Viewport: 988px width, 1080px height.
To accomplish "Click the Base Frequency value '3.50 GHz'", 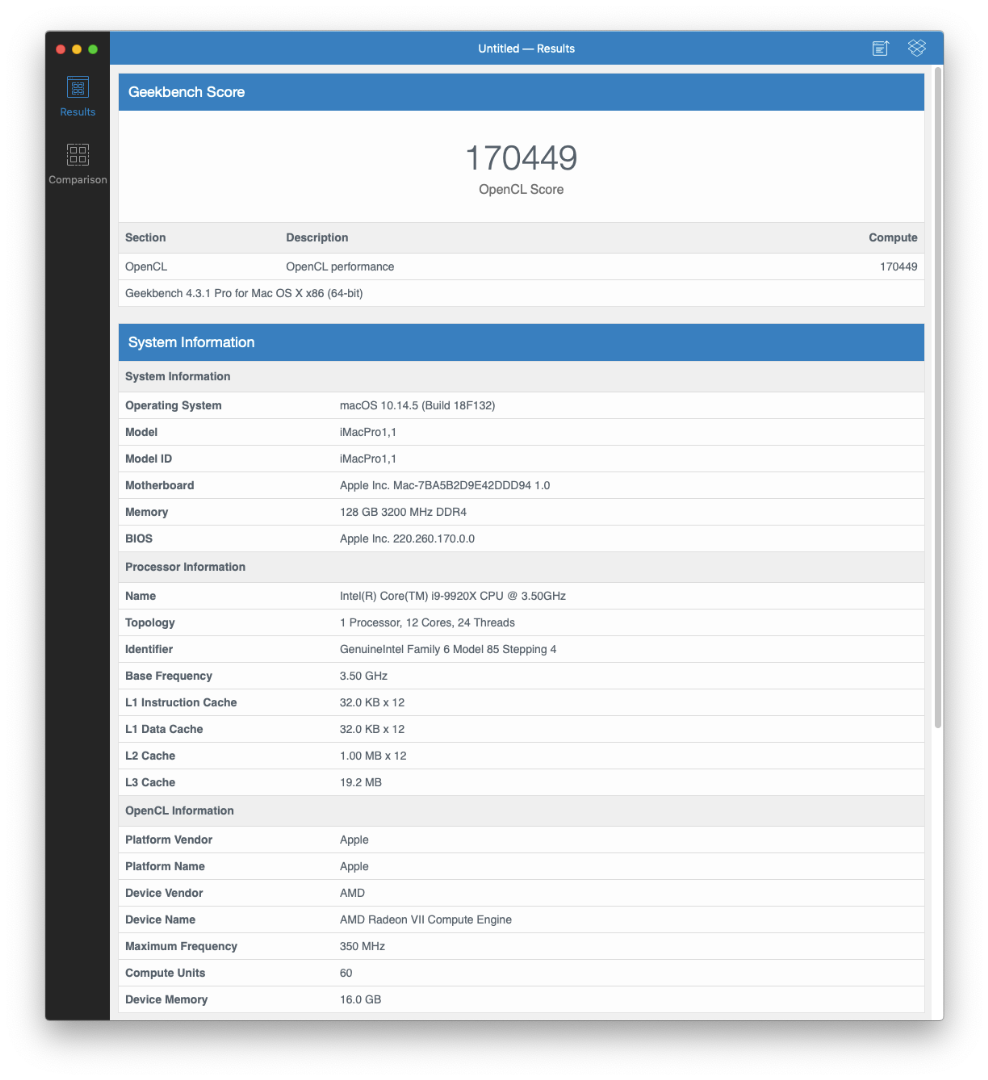I will coord(363,676).
